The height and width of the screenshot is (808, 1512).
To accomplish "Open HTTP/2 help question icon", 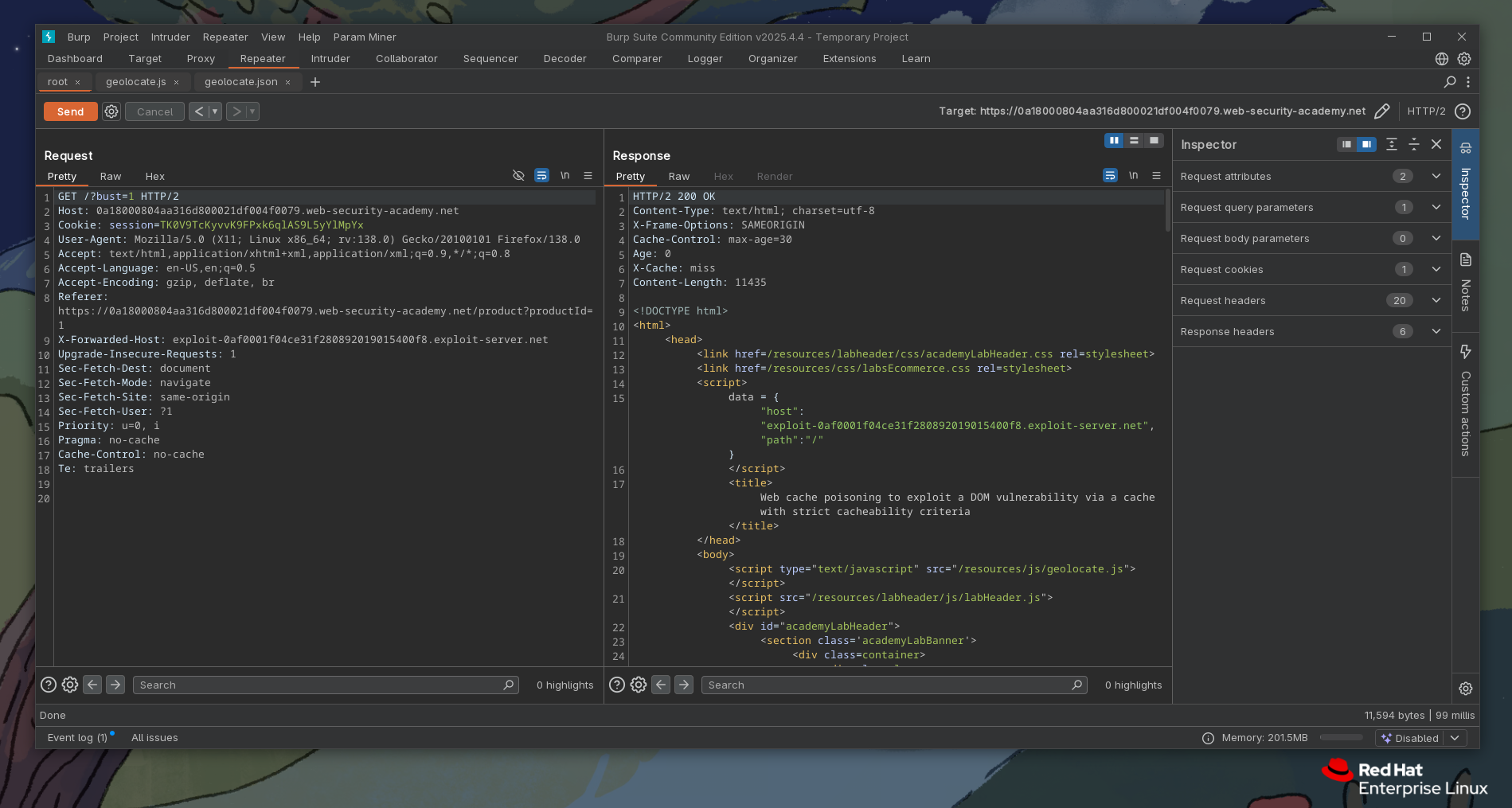I will click(x=1463, y=111).
